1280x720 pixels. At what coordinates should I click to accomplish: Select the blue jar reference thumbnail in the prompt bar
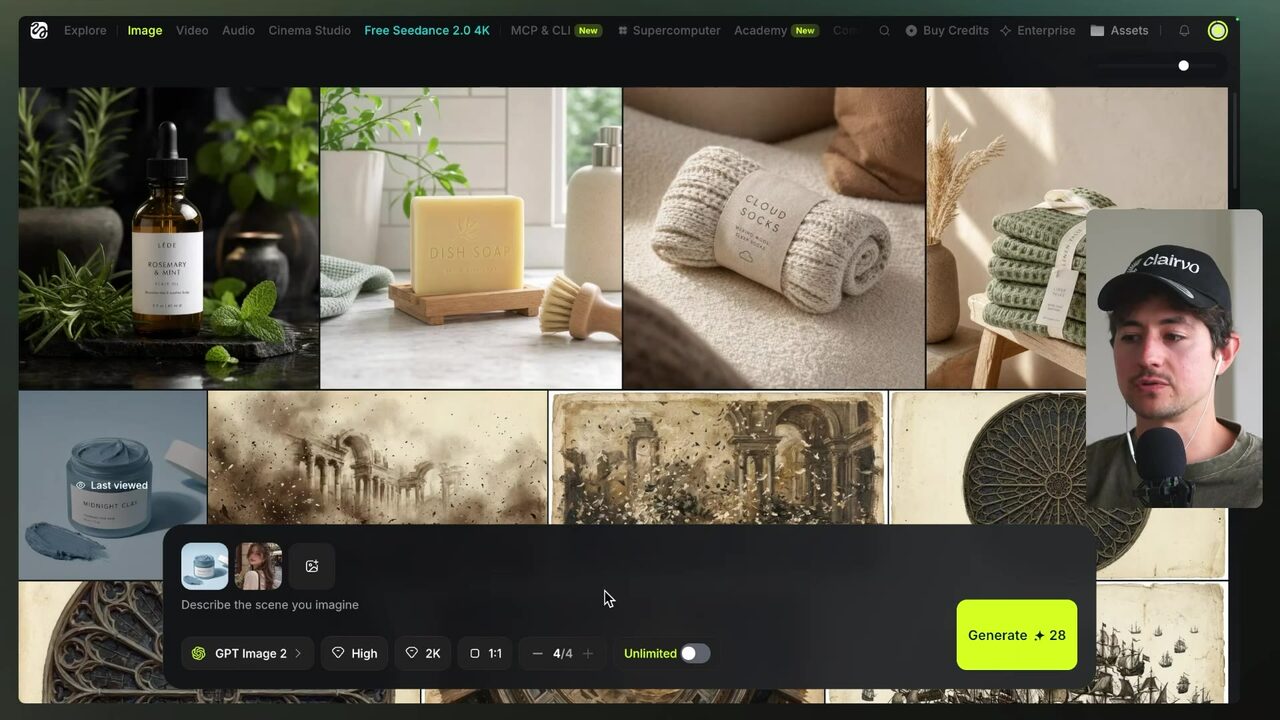pyautogui.click(x=205, y=566)
